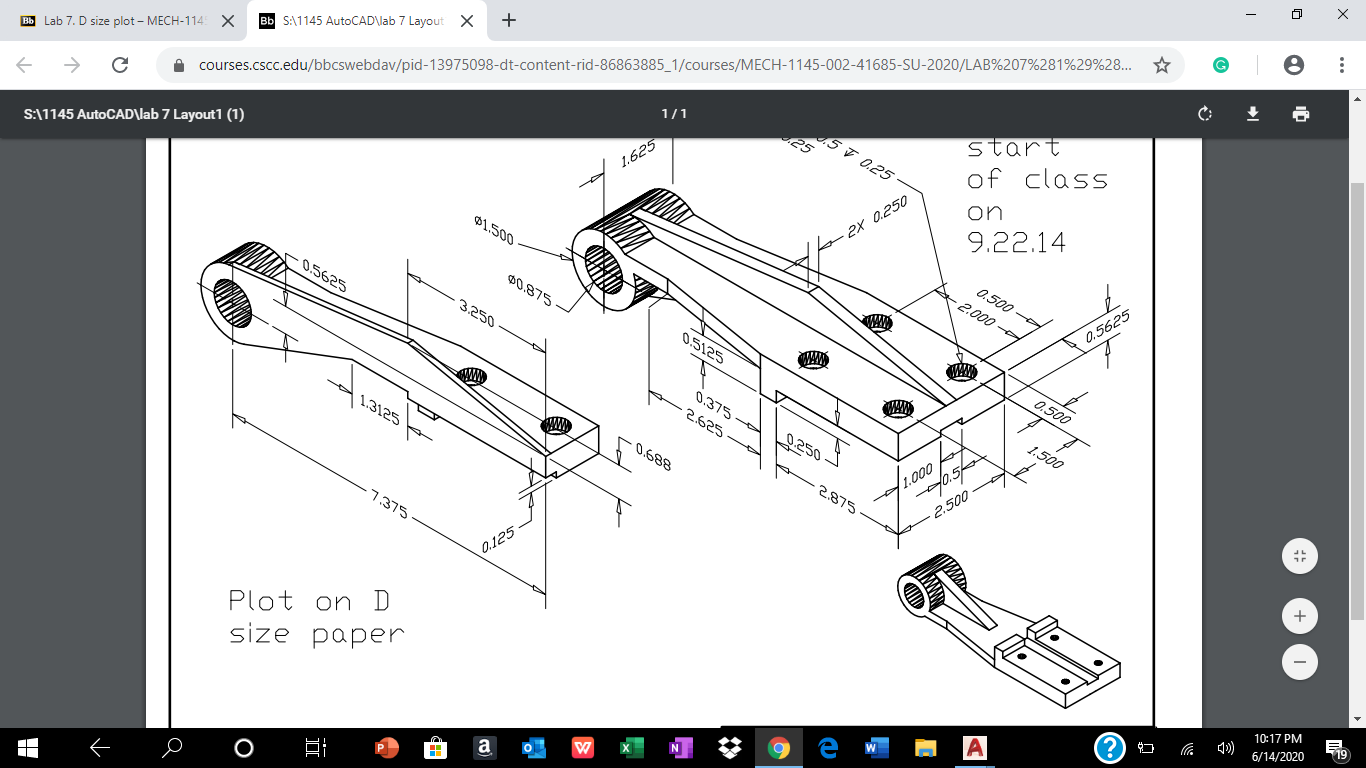Open the Get Help question mark icon
The height and width of the screenshot is (768, 1366).
1110,747
